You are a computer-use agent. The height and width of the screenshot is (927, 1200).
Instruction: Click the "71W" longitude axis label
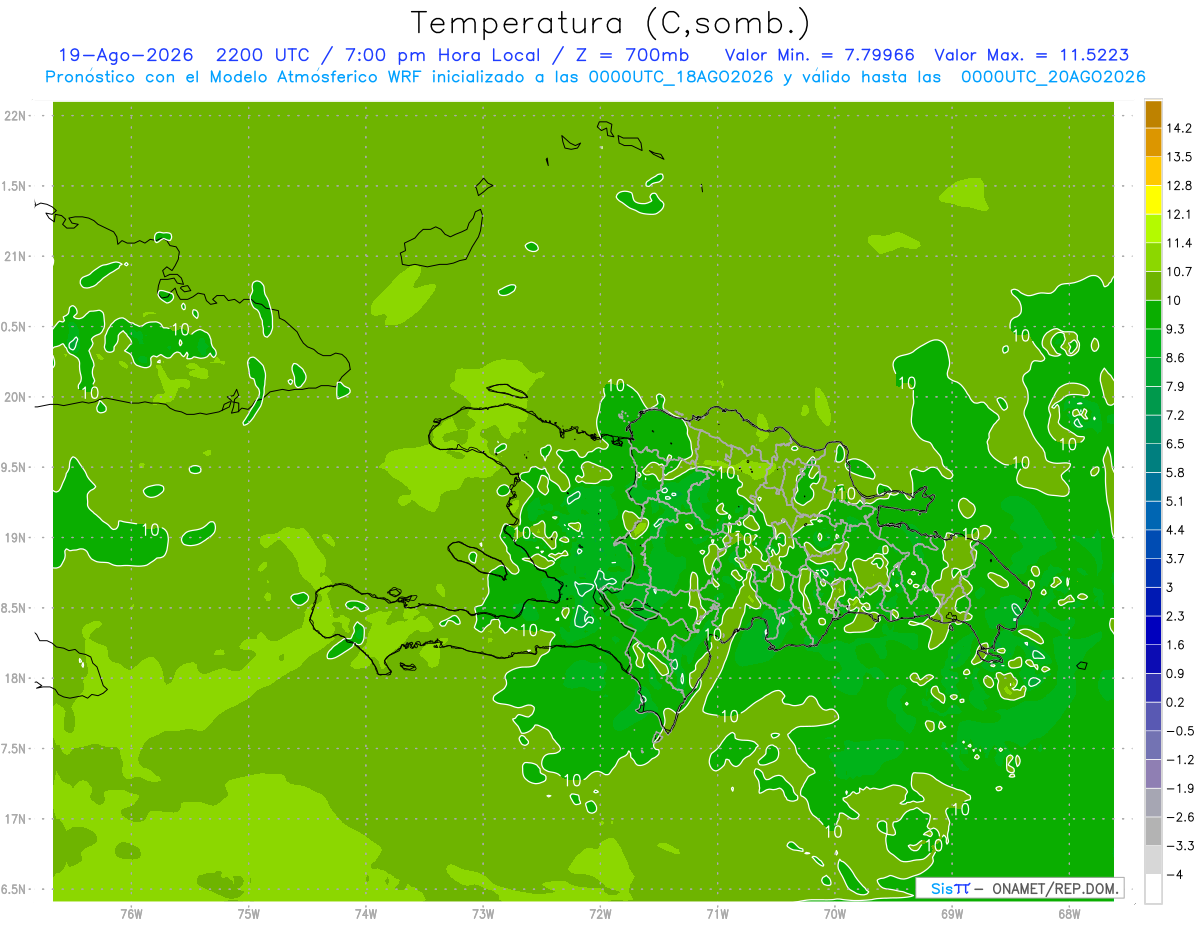[717, 913]
